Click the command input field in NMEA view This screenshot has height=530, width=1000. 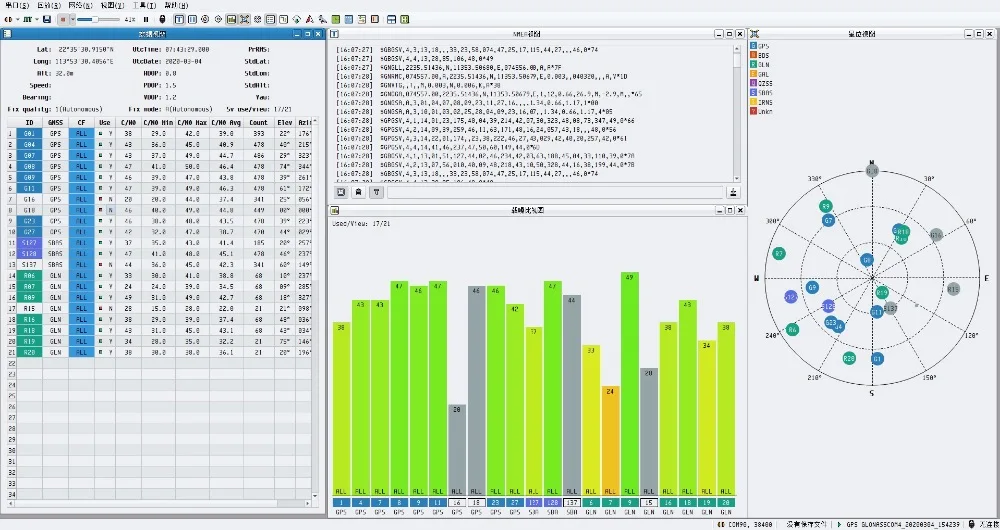coord(555,192)
